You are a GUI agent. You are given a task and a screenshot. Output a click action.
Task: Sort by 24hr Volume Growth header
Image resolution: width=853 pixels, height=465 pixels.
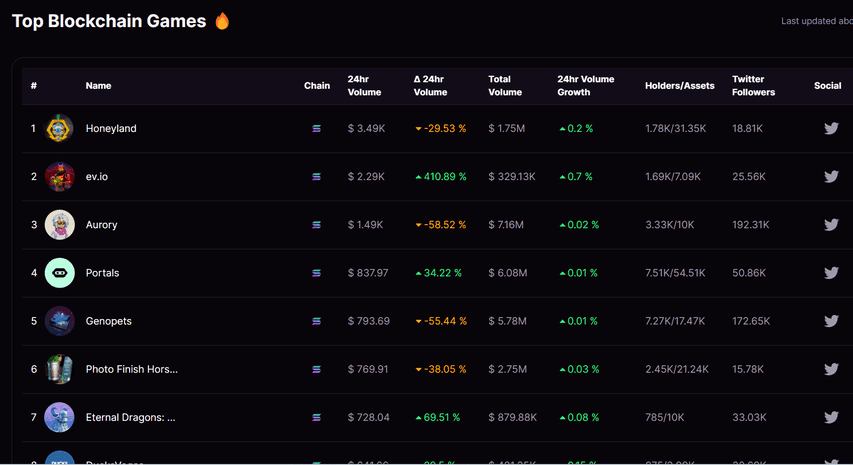[x=585, y=85]
